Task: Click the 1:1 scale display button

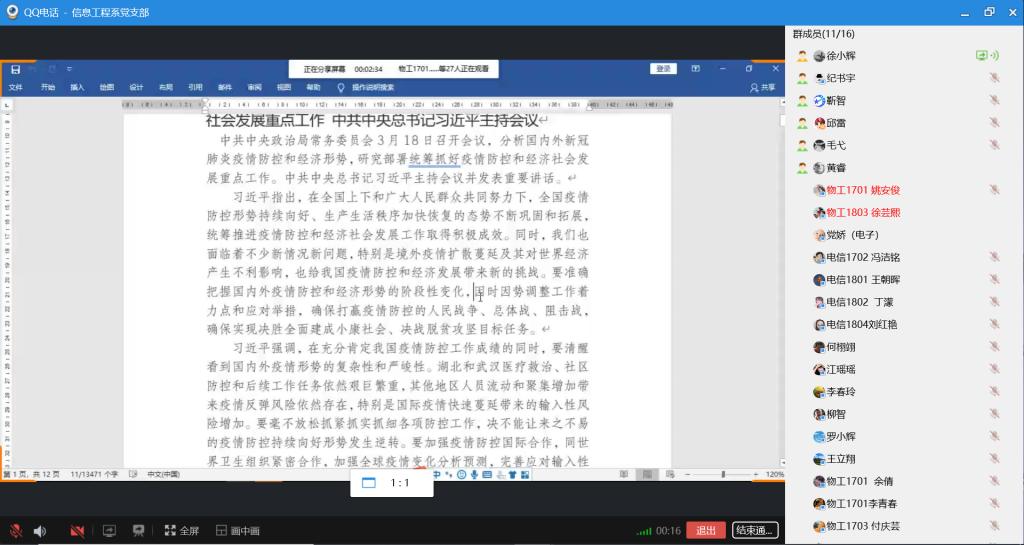Action: coord(391,482)
